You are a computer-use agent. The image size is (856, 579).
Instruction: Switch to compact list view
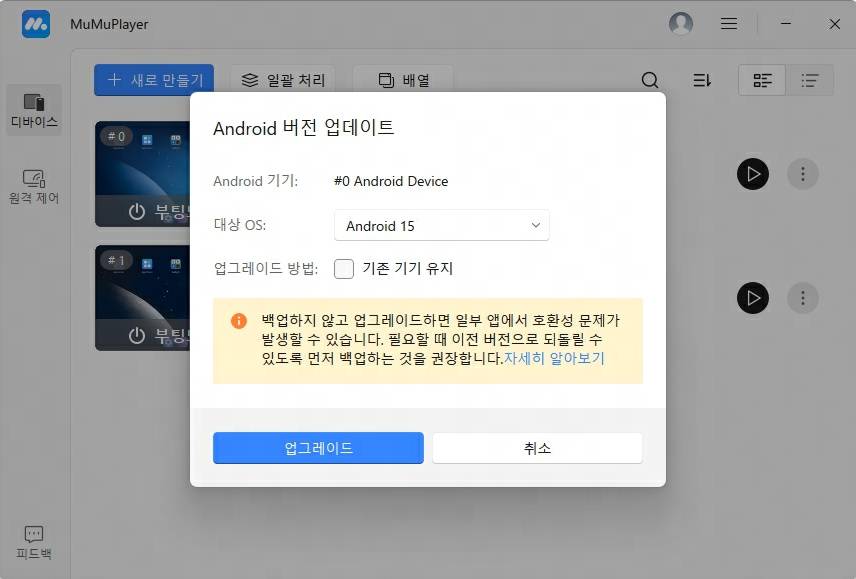tap(810, 80)
